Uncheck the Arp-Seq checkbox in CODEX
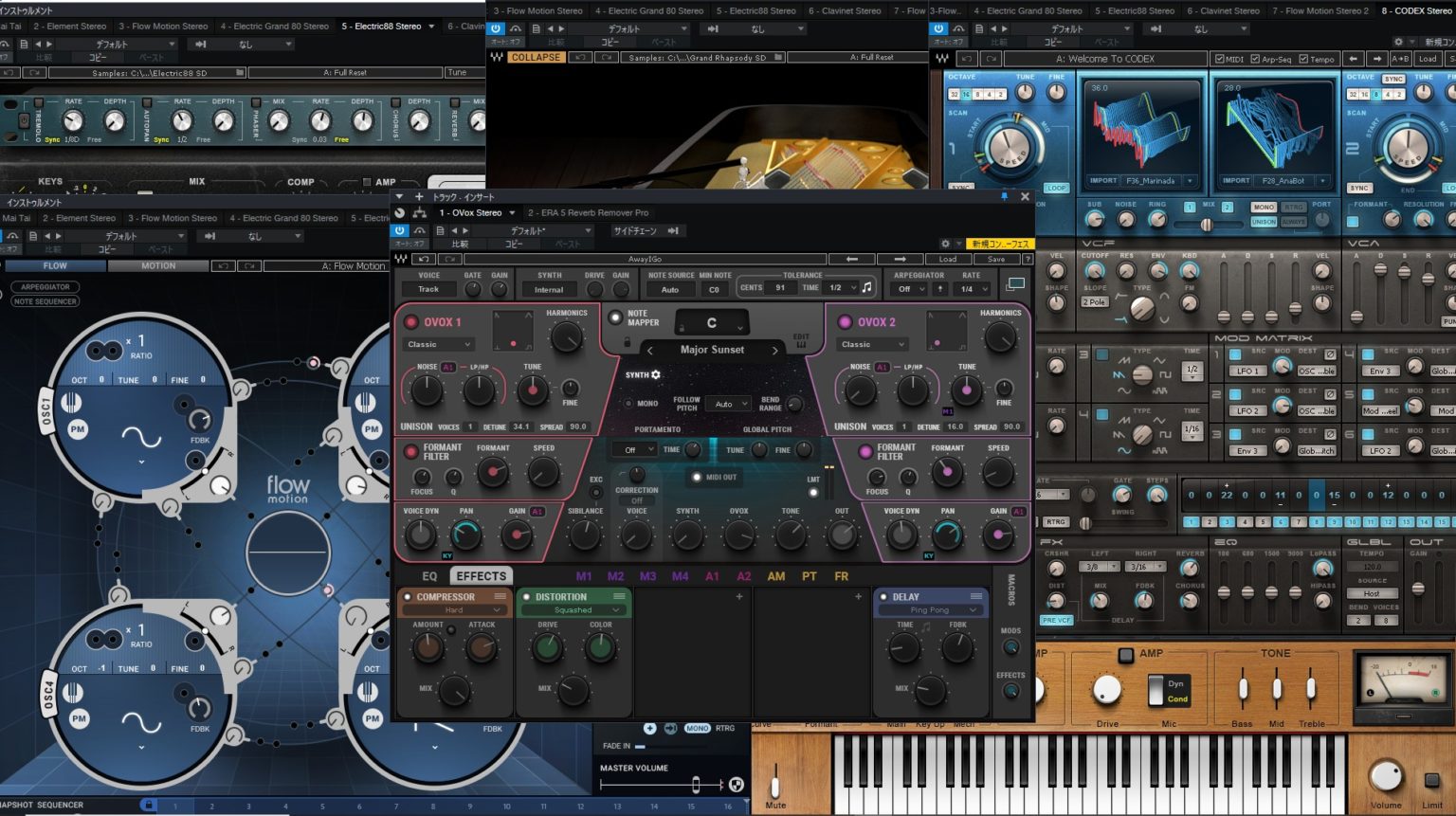Image resolution: width=1456 pixels, height=816 pixels. pyautogui.click(x=1255, y=59)
